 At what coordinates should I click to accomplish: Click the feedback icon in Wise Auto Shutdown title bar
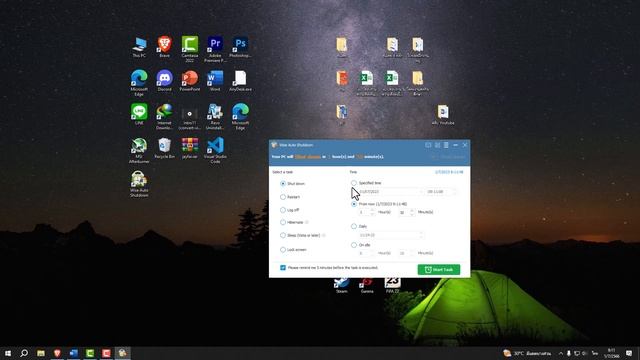(x=428, y=145)
